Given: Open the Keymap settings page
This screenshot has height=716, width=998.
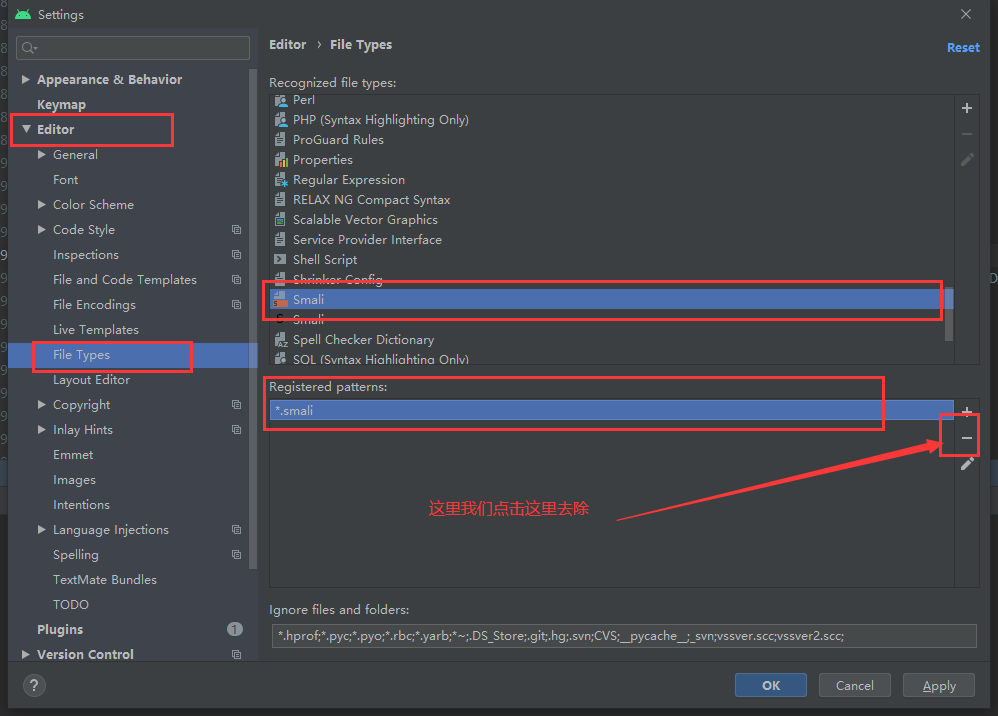Looking at the screenshot, I should click(x=61, y=105).
